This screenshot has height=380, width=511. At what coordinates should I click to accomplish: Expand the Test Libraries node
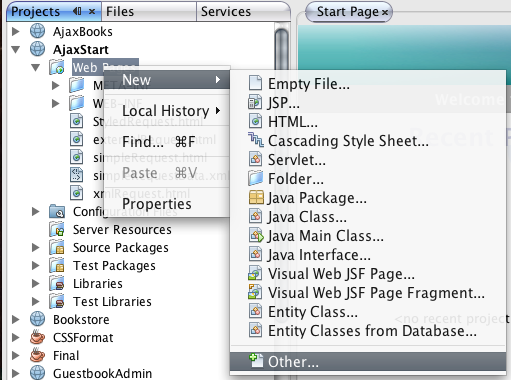[35, 301]
